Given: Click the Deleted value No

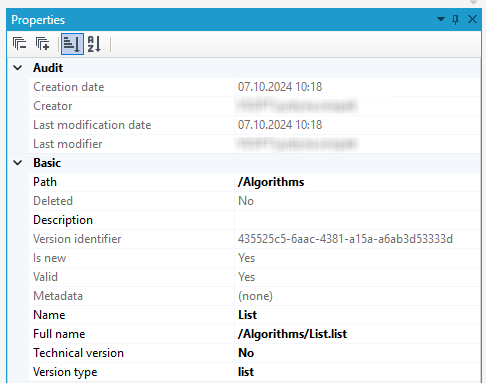Looking at the screenshot, I should point(246,201).
